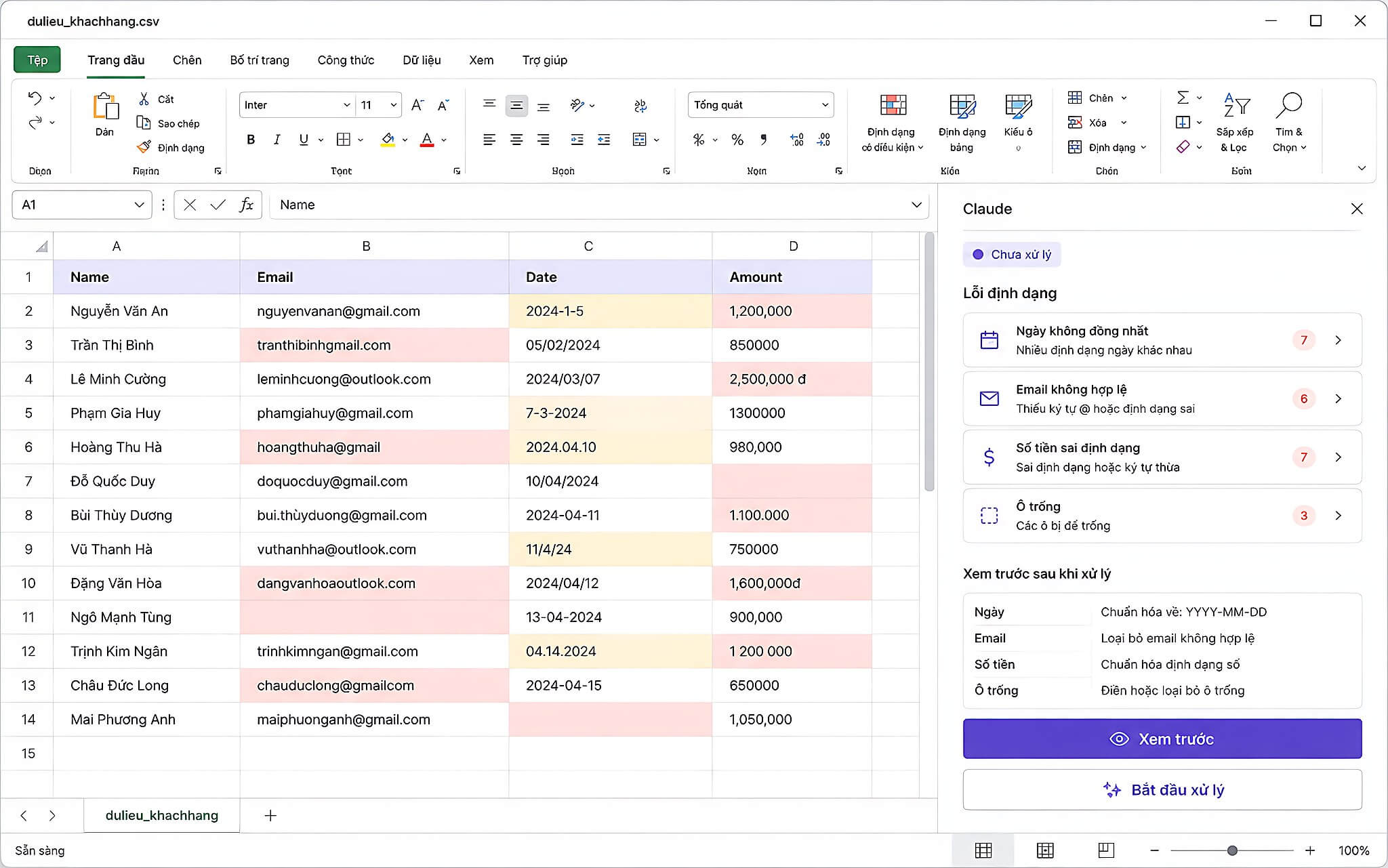Viewport: 1388px width, 868px height.
Task: Click the merge cells icon
Action: click(x=639, y=140)
